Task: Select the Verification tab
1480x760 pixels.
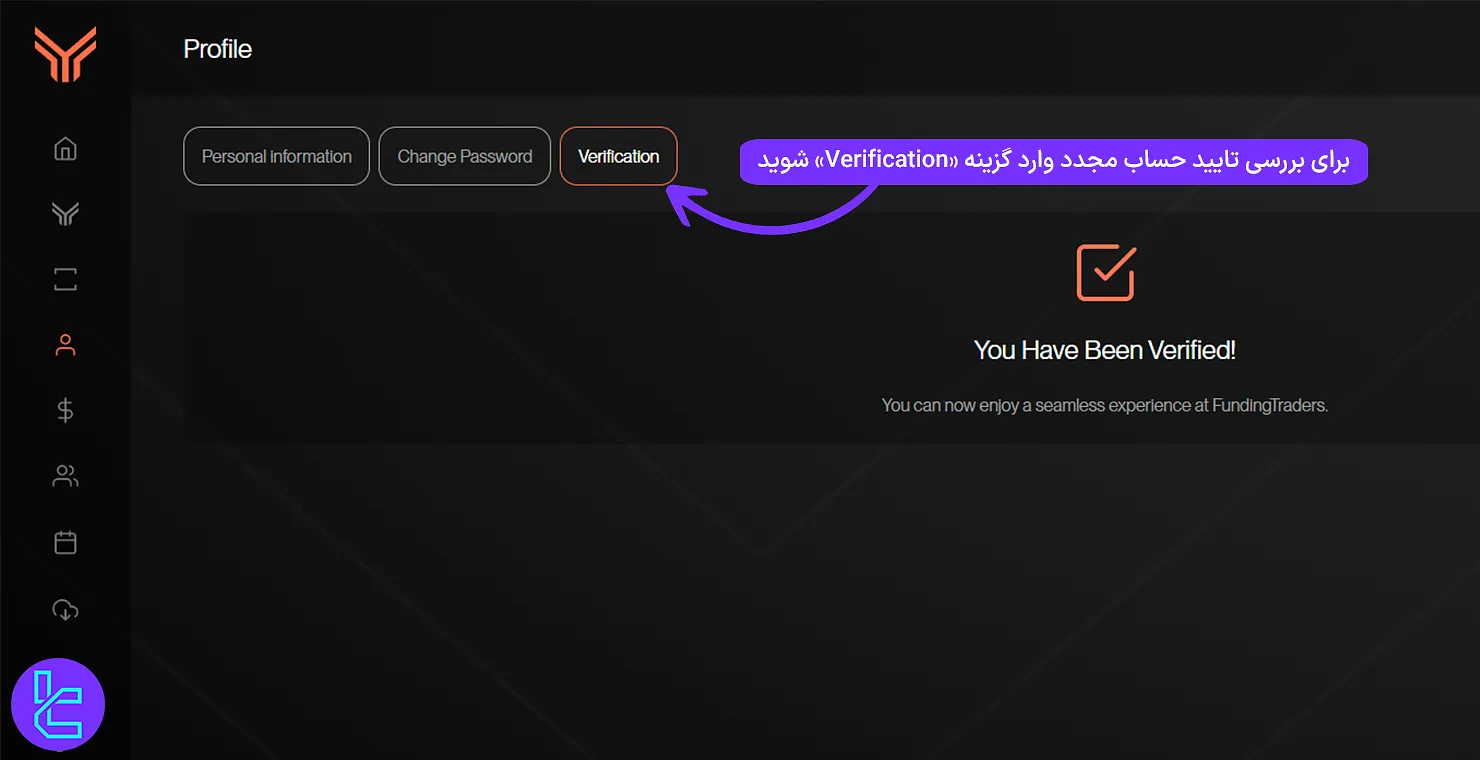Action: (x=618, y=156)
